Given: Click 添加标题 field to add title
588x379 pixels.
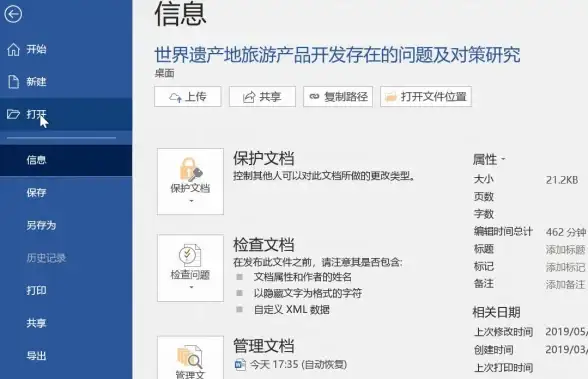Looking at the screenshot, I should (565, 249).
